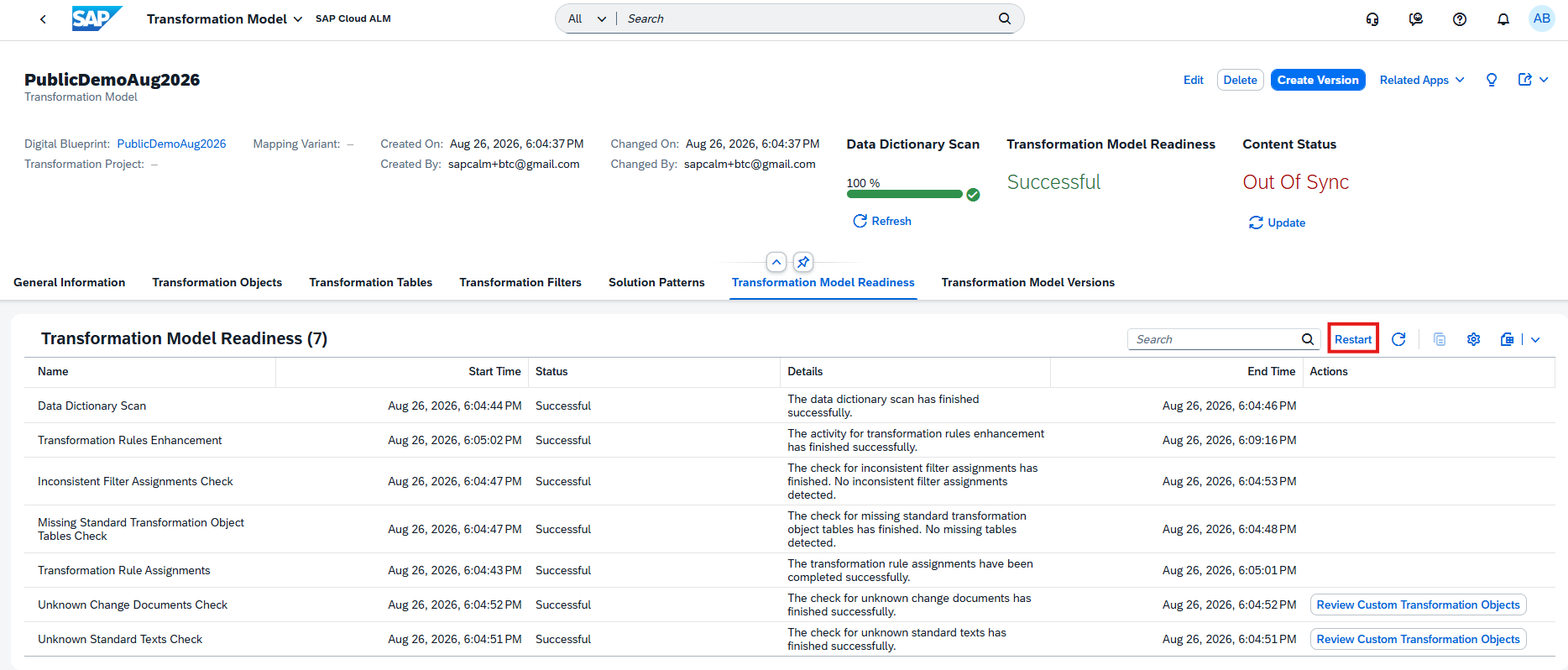Switch to Transformation Filters tab
The image size is (1568, 670).
[x=520, y=282]
